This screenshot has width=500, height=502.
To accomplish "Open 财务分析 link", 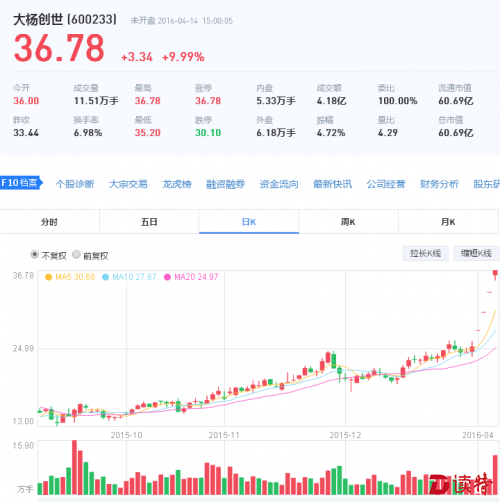I will coord(439,184).
